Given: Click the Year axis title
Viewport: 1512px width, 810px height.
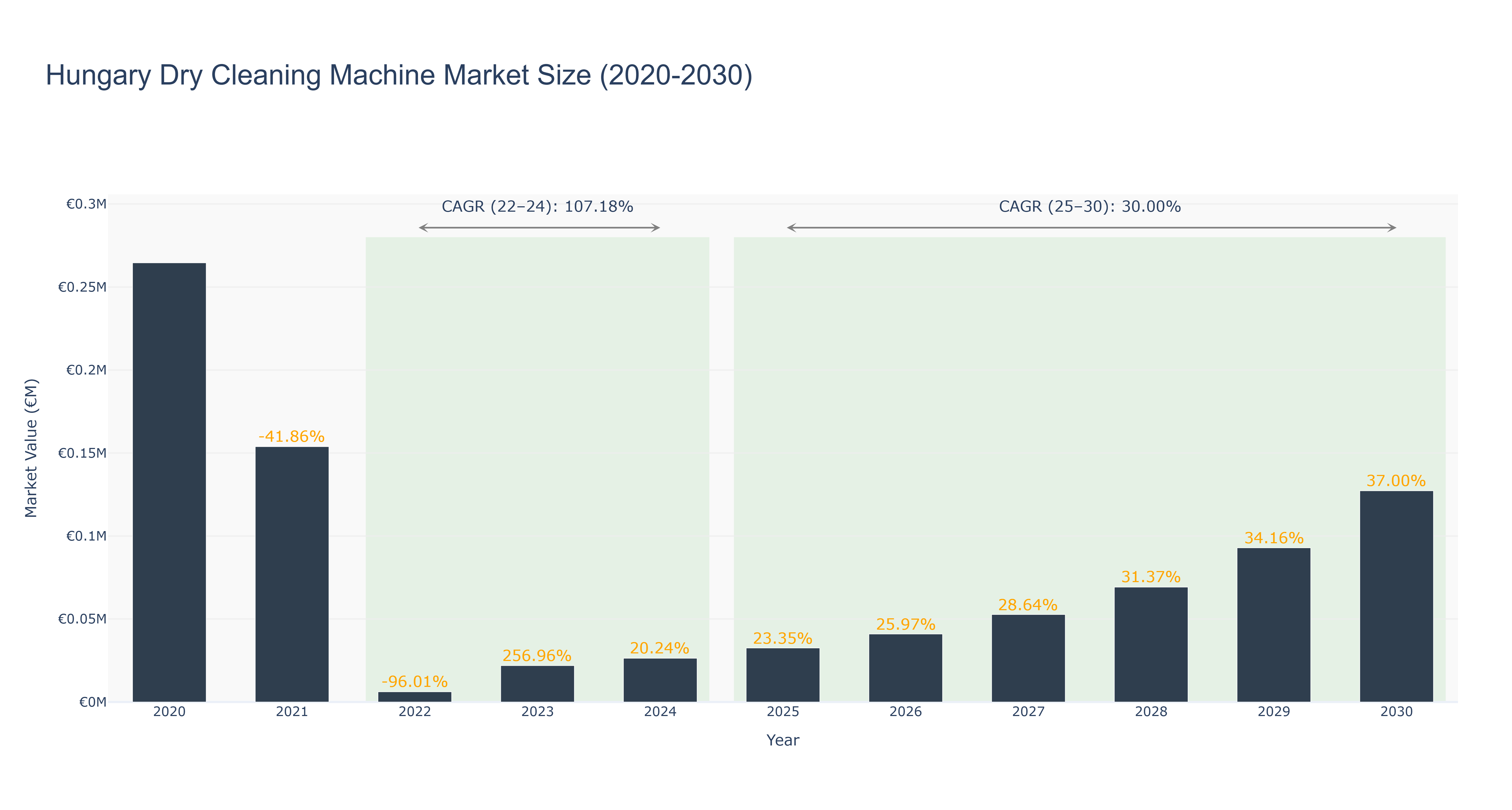Looking at the screenshot, I should pyautogui.click(x=782, y=740).
